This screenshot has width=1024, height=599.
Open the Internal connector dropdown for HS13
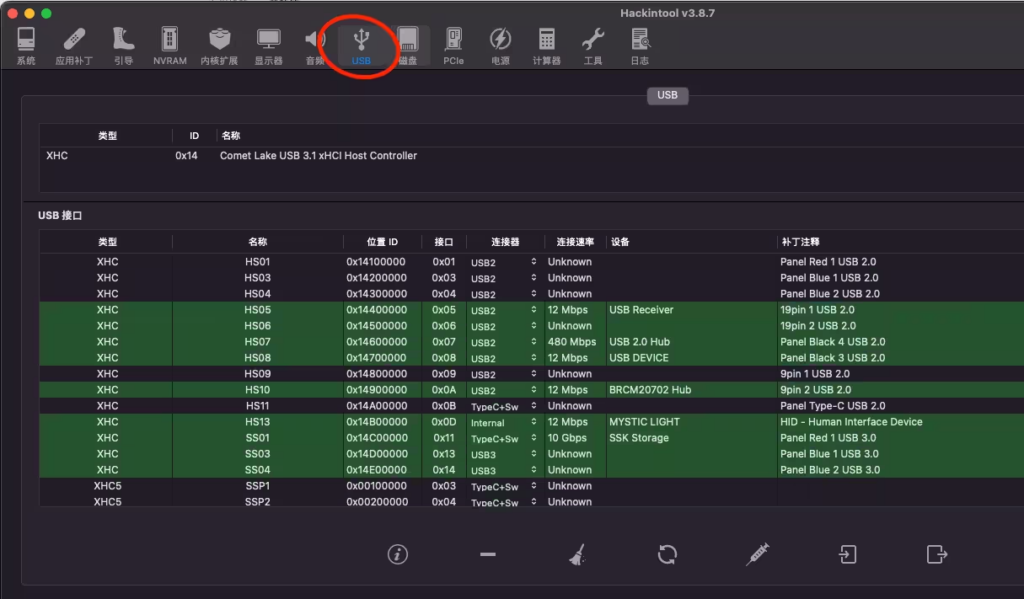[504, 422]
